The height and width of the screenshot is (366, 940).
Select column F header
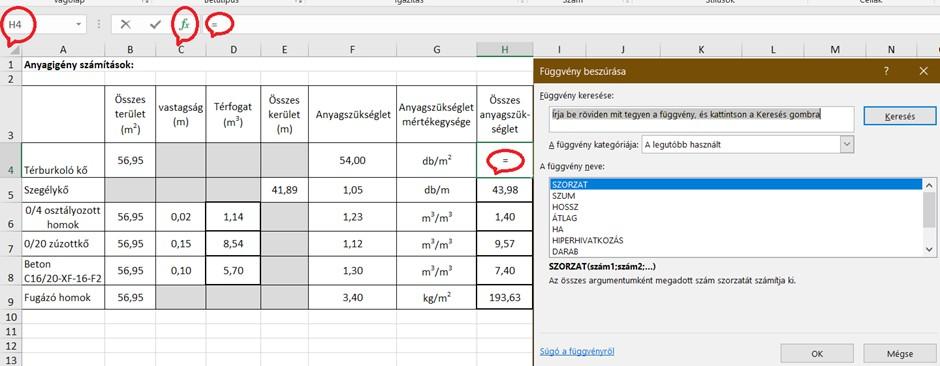(352, 50)
